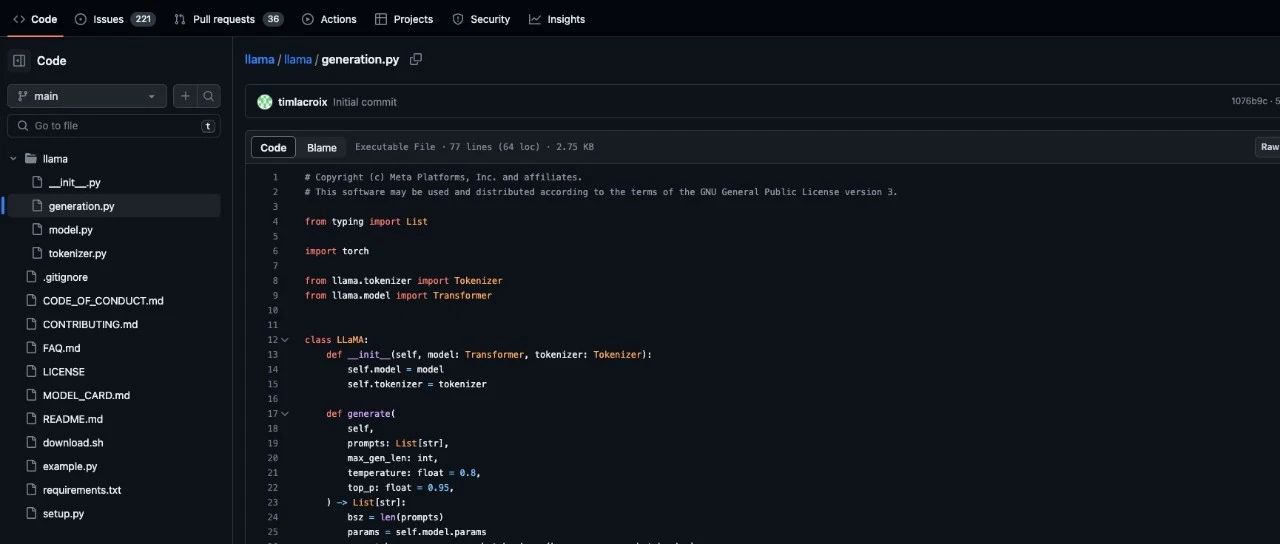The image size is (1280, 544).
Task: Click the folder icon beside llama
Action: click(31, 159)
